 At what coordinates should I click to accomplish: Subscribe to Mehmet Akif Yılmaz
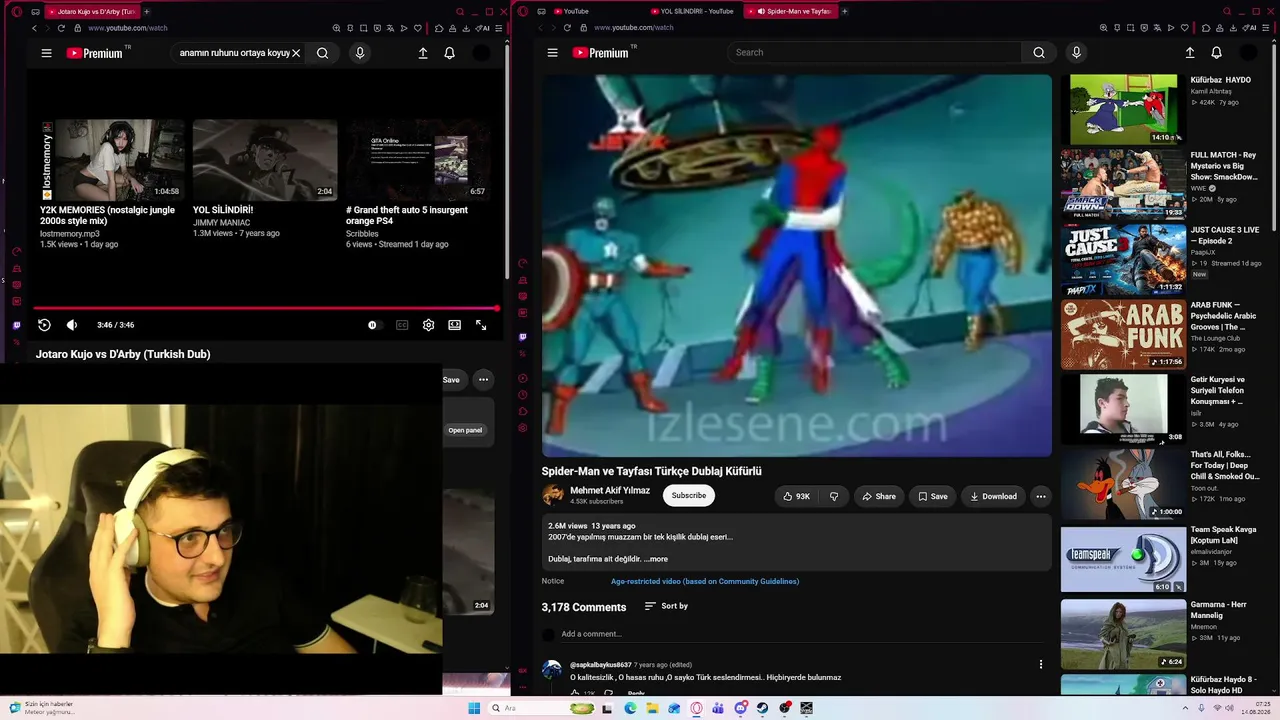[x=689, y=496]
